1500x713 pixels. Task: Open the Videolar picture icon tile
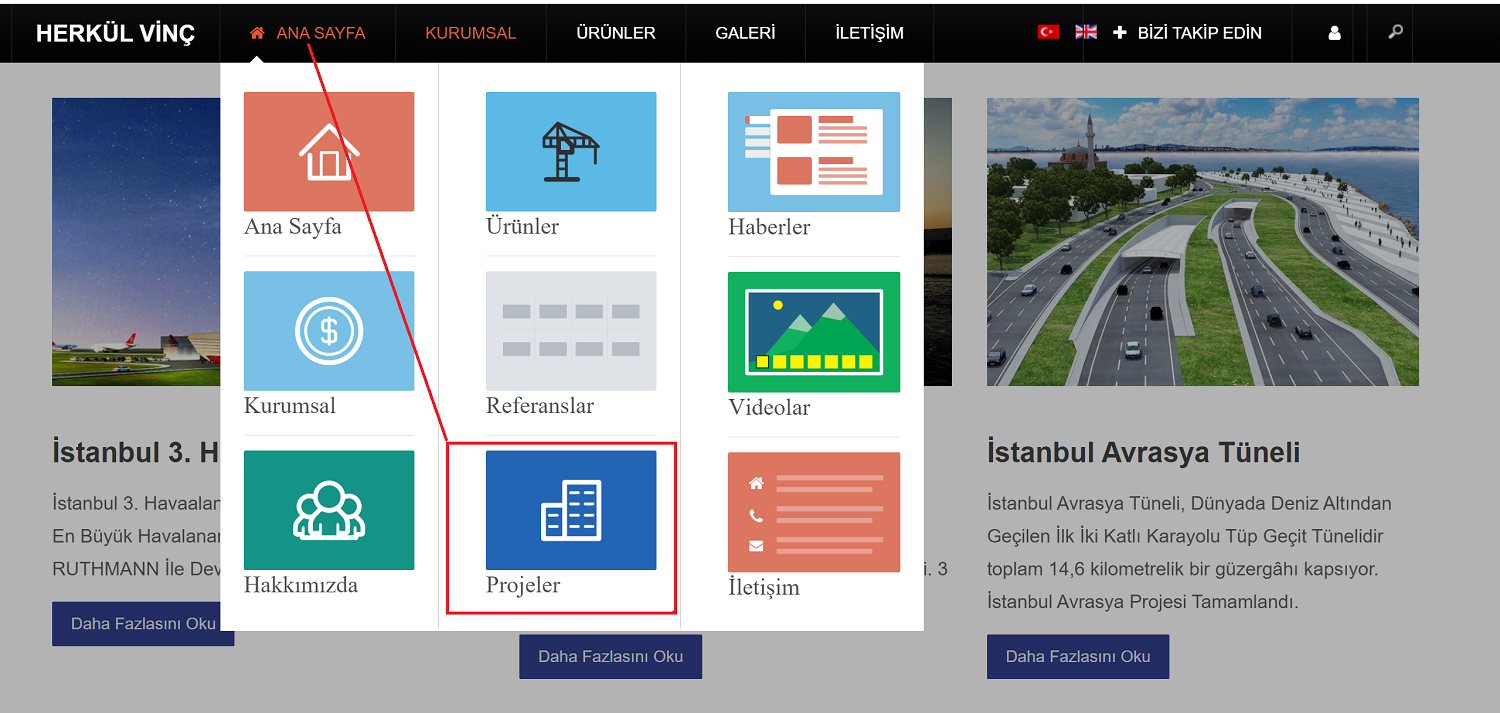[x=813, y=331]
